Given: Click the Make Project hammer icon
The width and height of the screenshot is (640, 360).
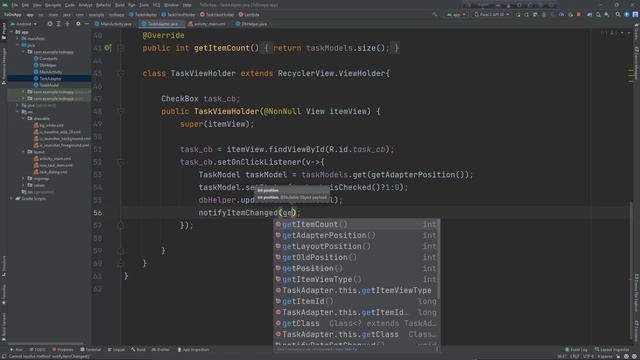Looking at the screenshot, I should 435,14.
